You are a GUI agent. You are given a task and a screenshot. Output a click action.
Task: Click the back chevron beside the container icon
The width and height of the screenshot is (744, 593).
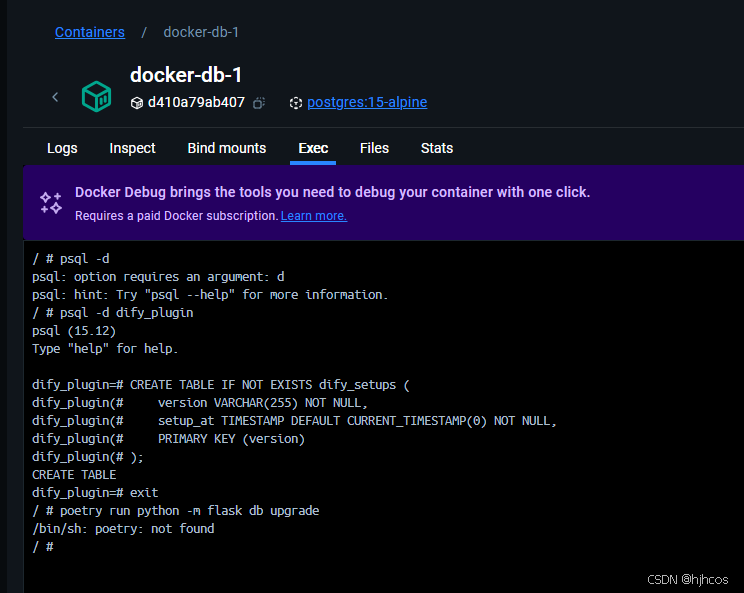click(55, 97)
